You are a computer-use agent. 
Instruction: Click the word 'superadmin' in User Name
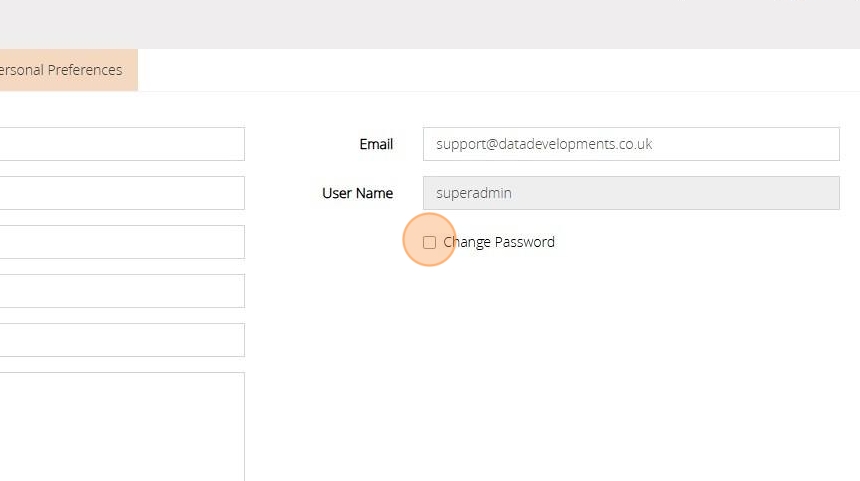coord(474,193)
